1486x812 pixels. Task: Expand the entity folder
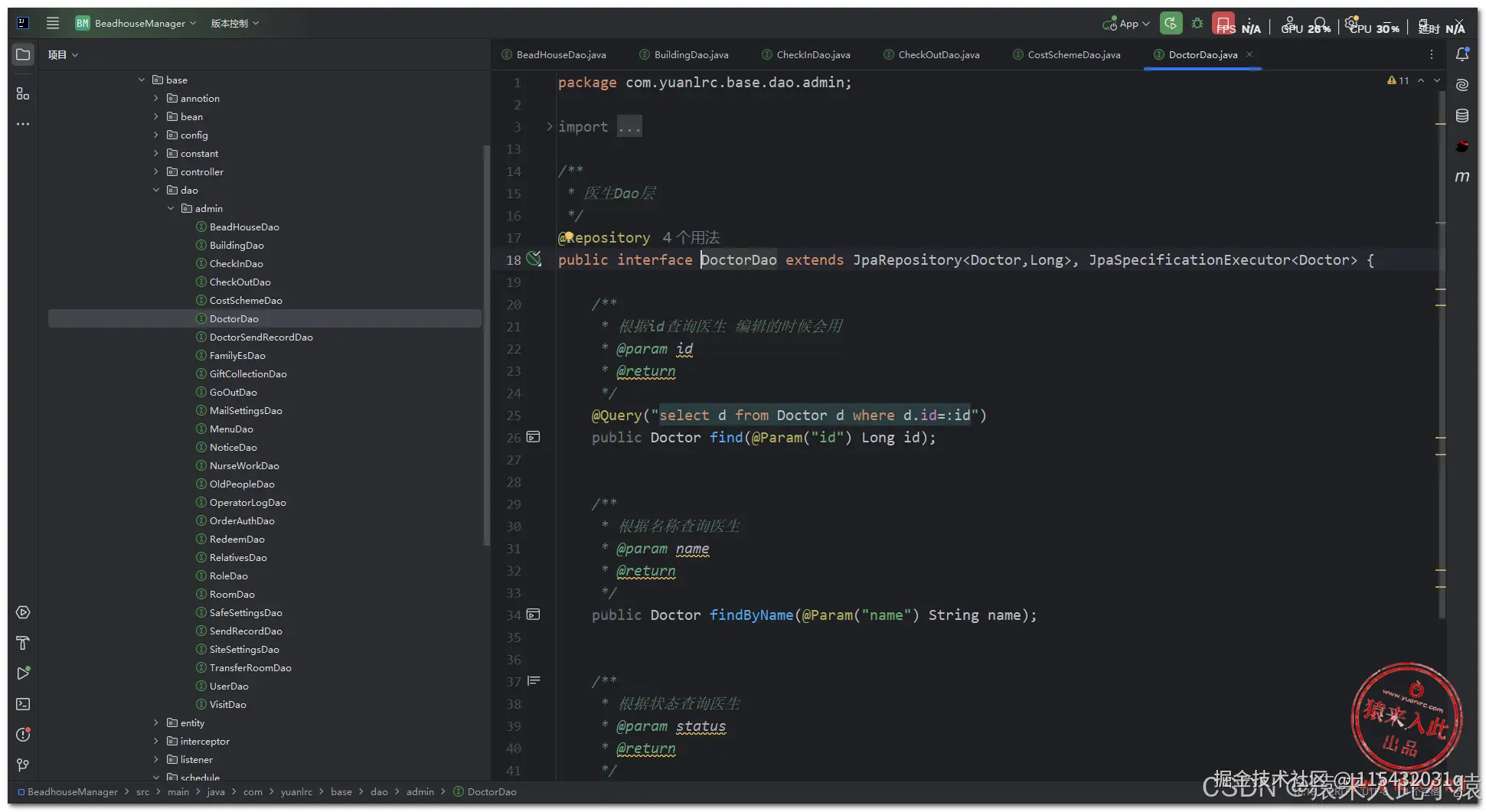(x=156, y=722)
